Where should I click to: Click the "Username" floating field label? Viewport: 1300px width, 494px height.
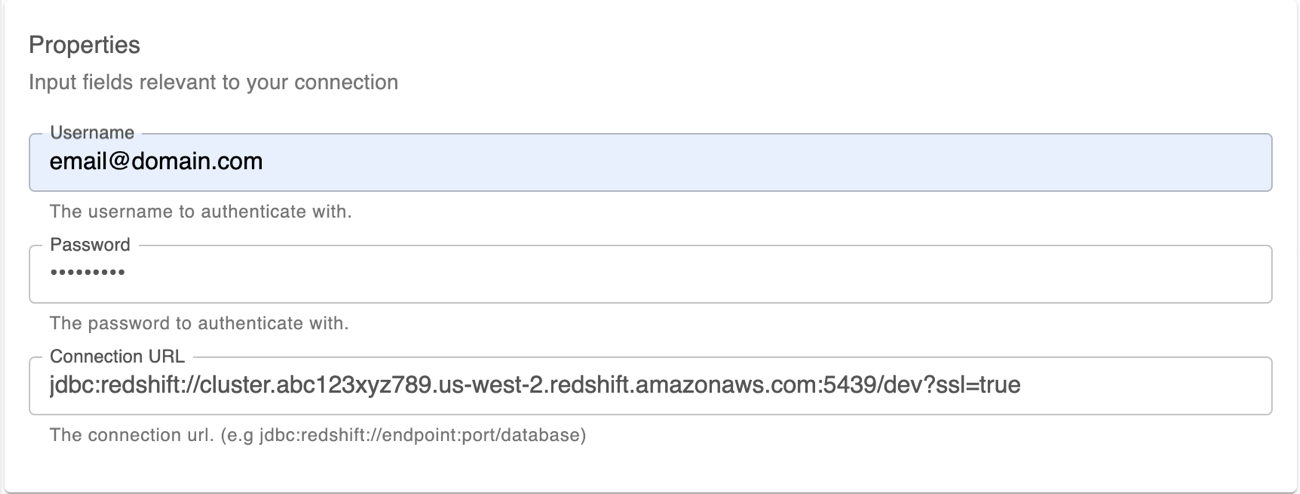pyautogui.click(x=83, y=132)
